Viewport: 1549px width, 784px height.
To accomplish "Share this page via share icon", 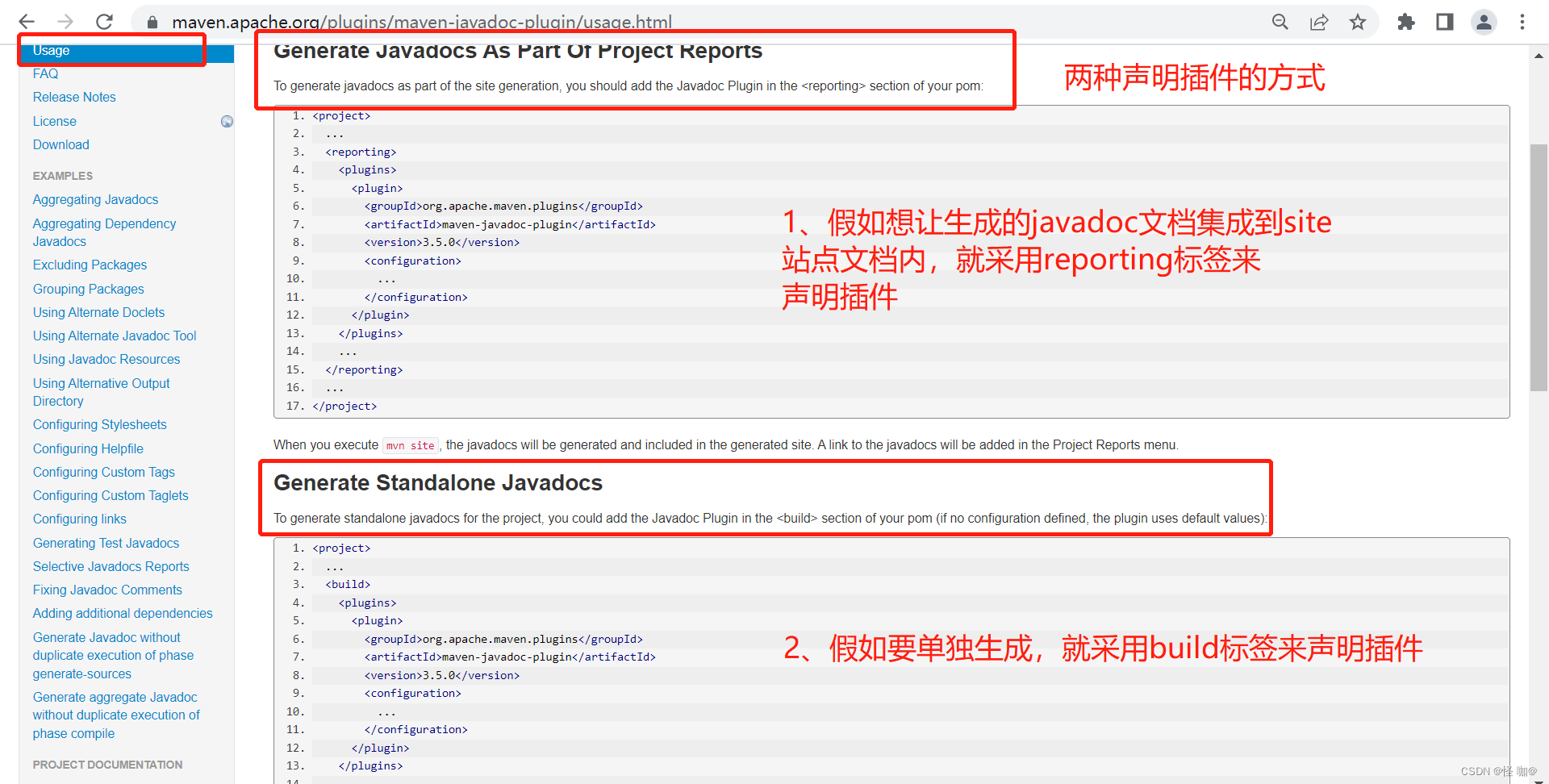I will [1319, 22].
